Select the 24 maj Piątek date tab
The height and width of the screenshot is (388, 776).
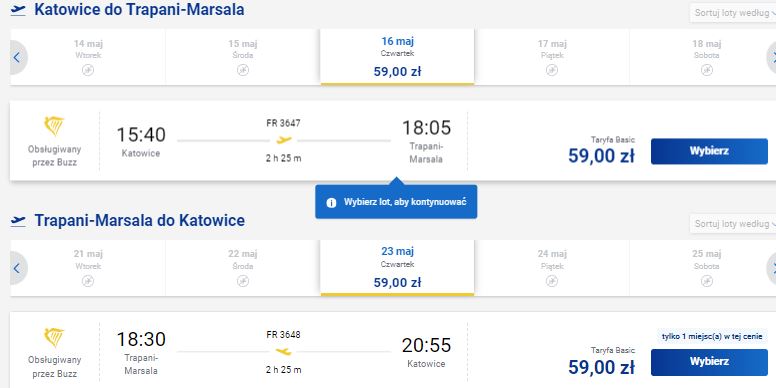tap(552, 268)
